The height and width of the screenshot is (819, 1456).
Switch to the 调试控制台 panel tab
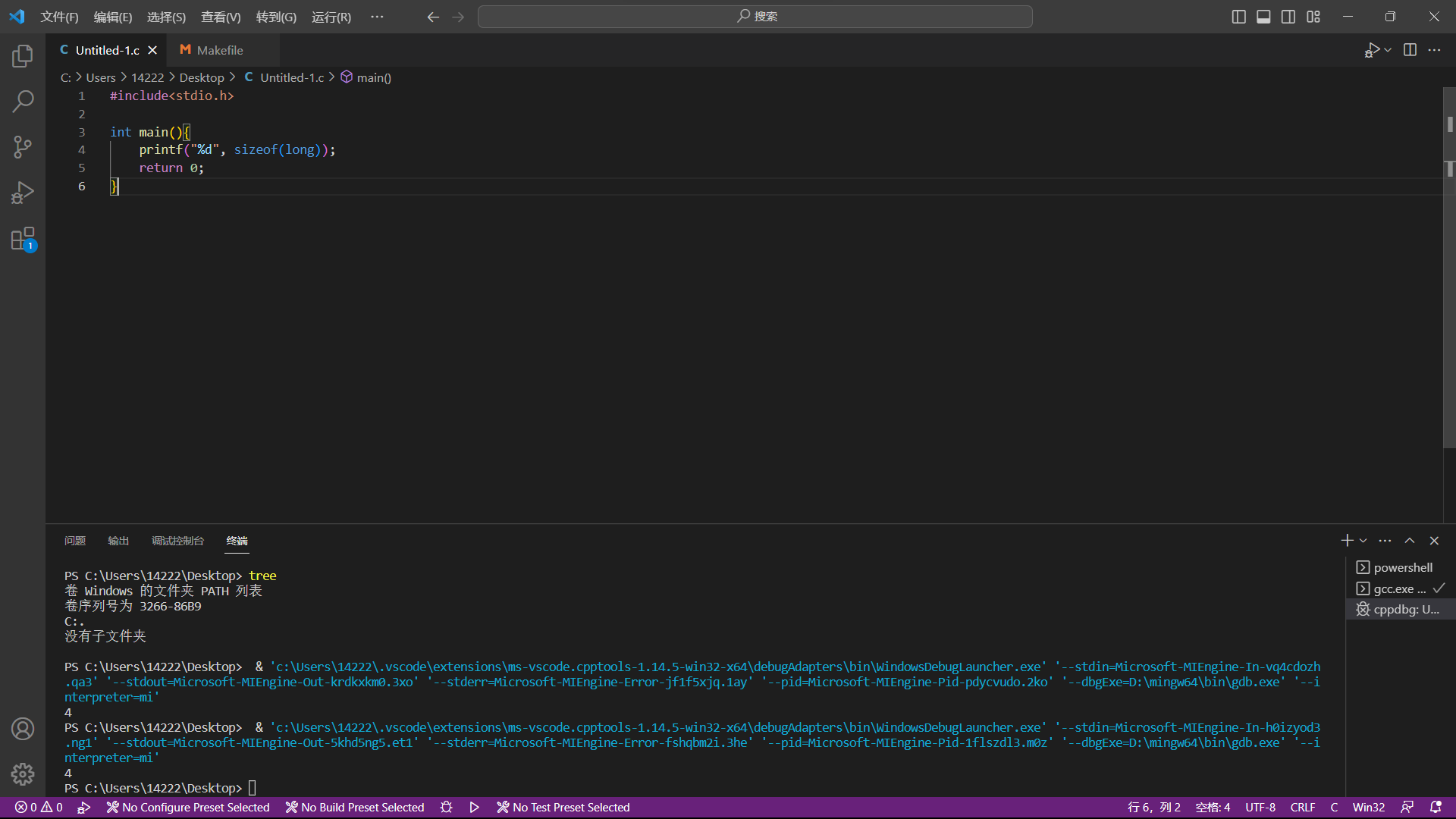pos(177,541)
